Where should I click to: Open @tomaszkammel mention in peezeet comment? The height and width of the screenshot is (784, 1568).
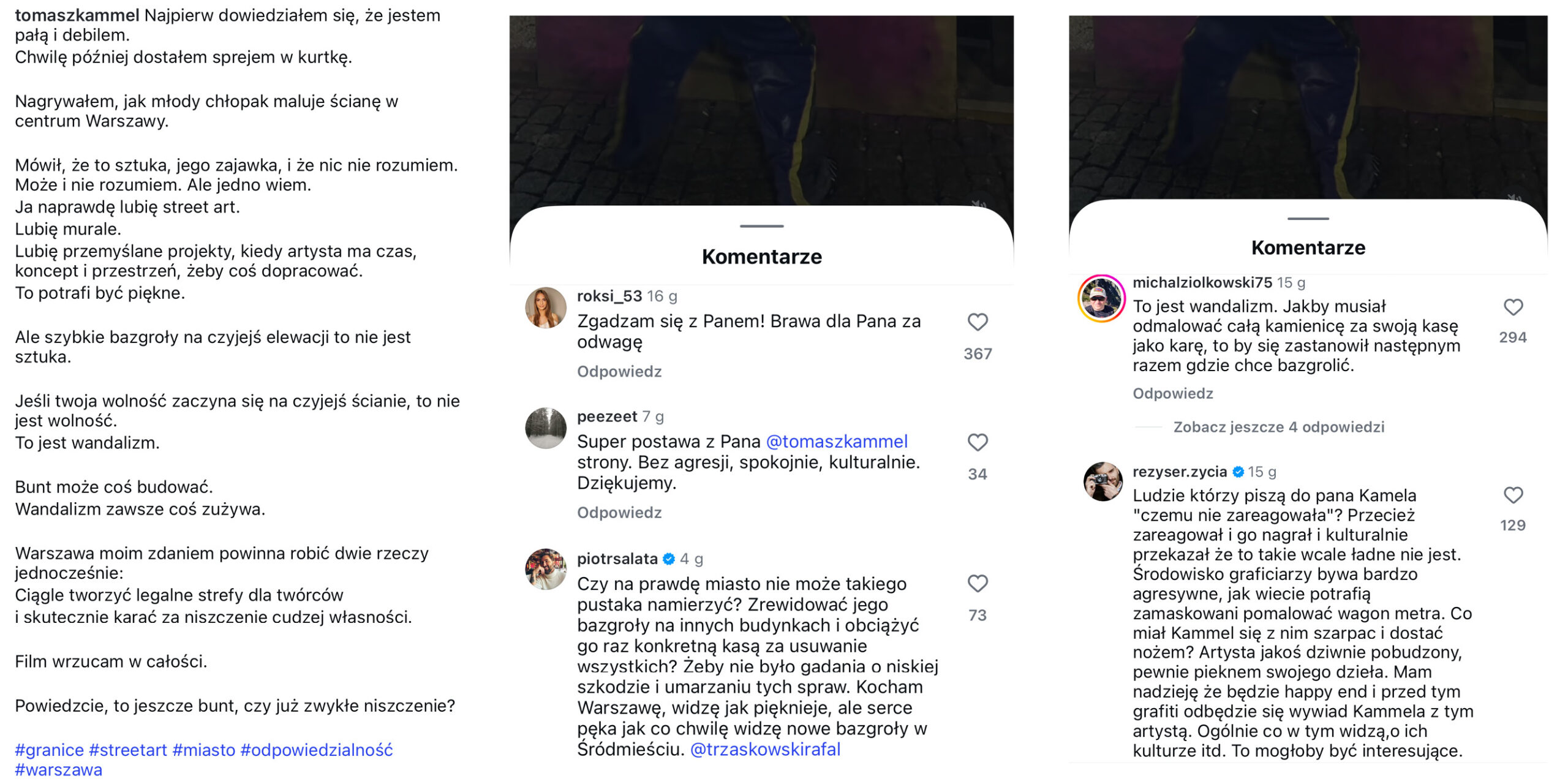(837, 442)
